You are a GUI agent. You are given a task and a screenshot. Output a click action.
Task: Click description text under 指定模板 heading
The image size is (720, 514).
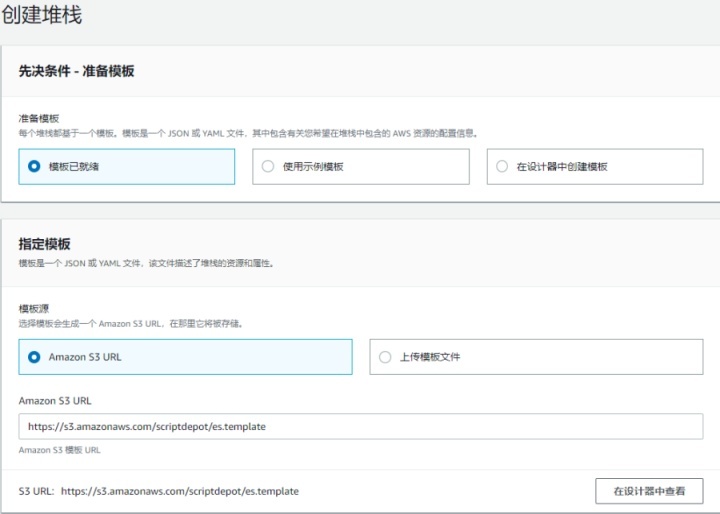coord(146,263)
